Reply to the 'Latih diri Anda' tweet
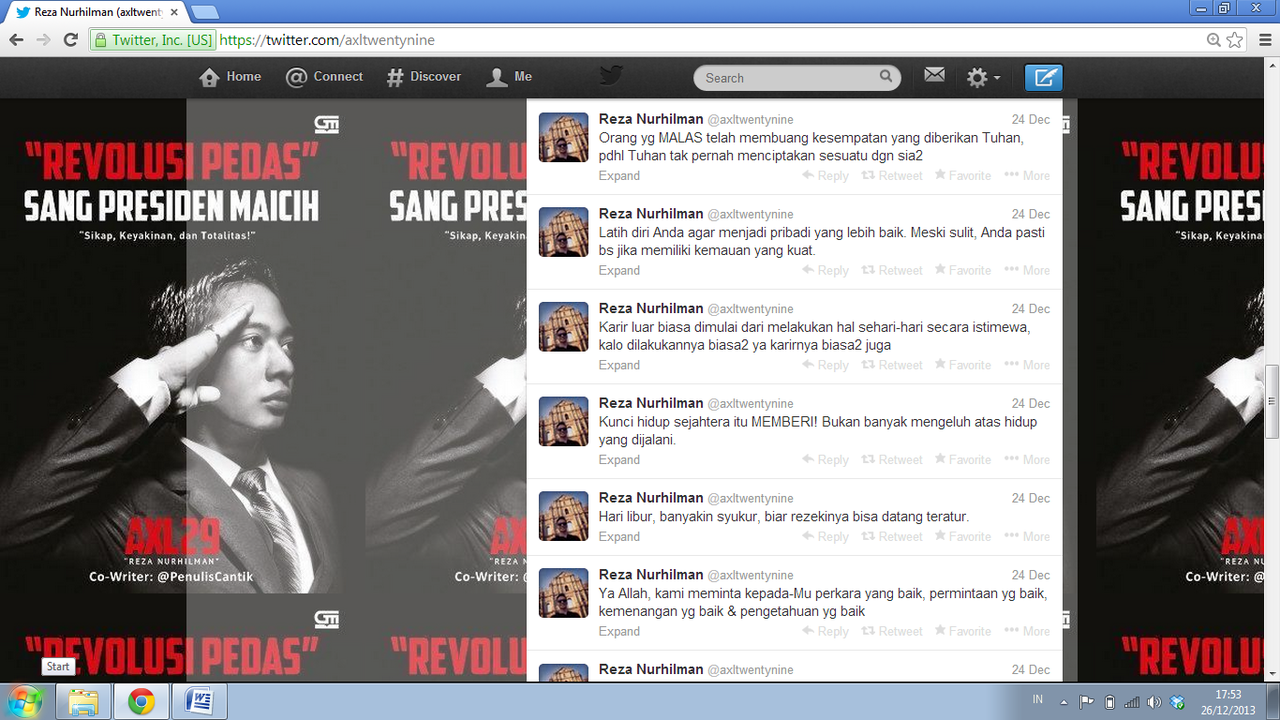This screenshot has width=1280, height=720. coord(825,271)
